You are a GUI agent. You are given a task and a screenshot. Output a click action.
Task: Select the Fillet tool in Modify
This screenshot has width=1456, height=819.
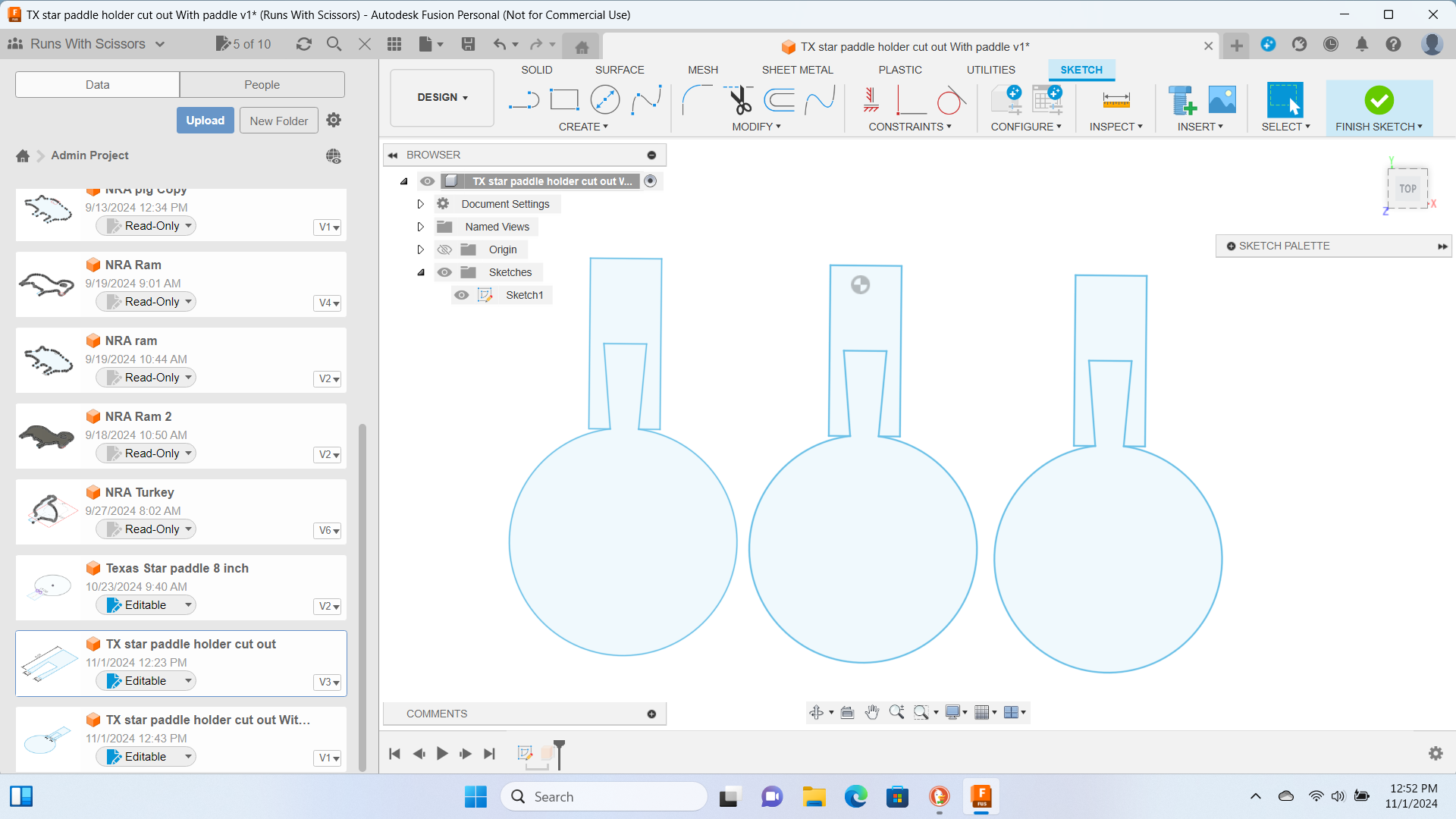point(696,99)
